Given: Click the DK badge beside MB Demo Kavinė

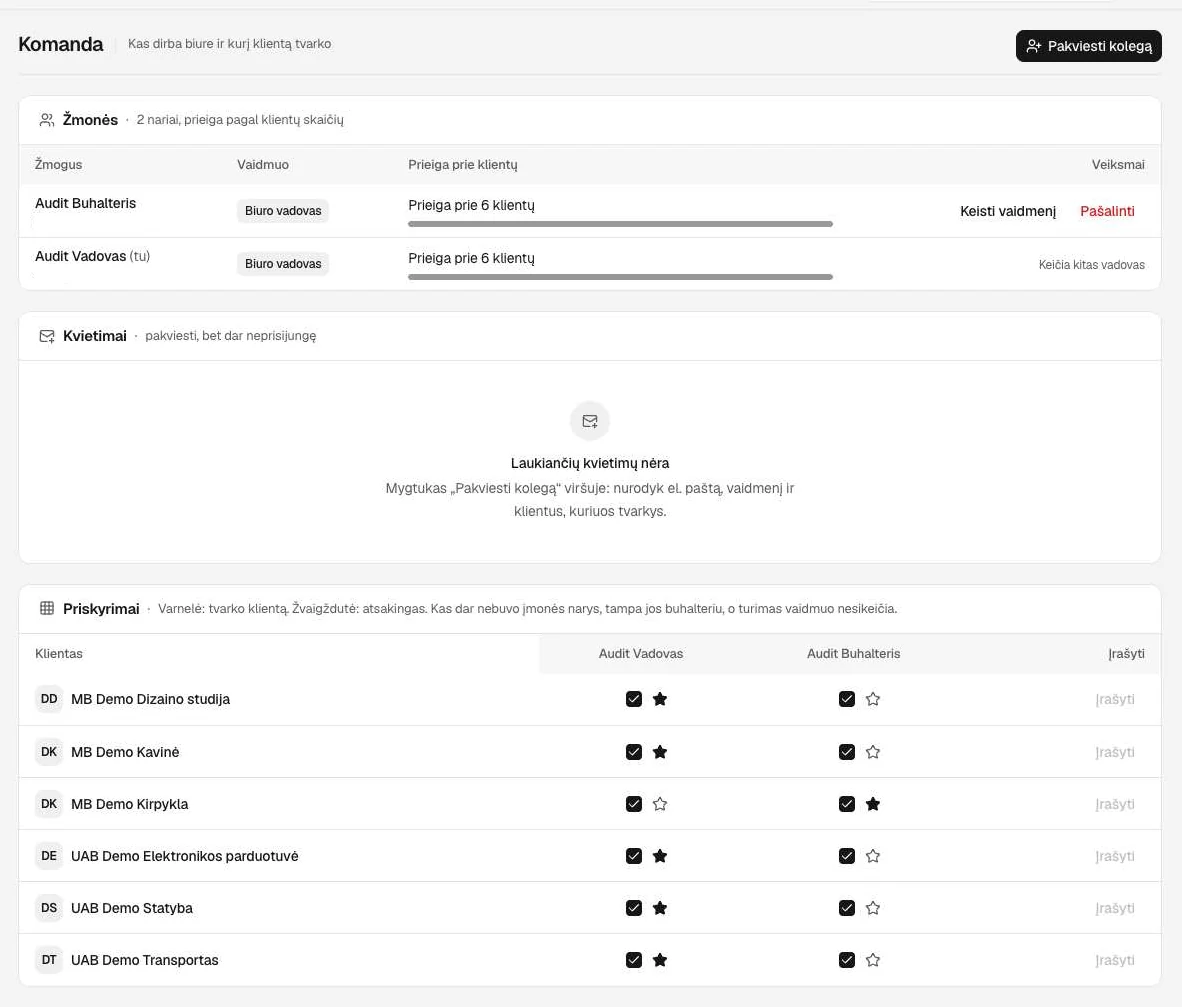Looking at the screenshot, I should click(49, 751).
